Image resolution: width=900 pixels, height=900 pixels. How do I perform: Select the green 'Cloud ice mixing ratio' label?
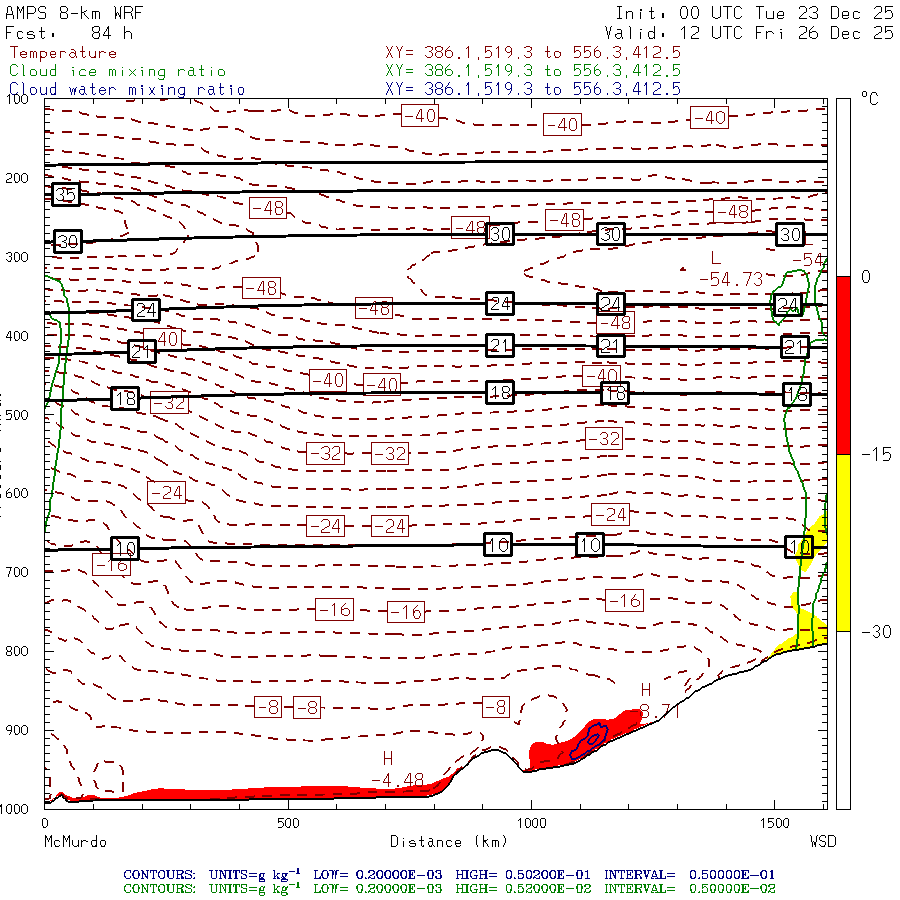118,71
